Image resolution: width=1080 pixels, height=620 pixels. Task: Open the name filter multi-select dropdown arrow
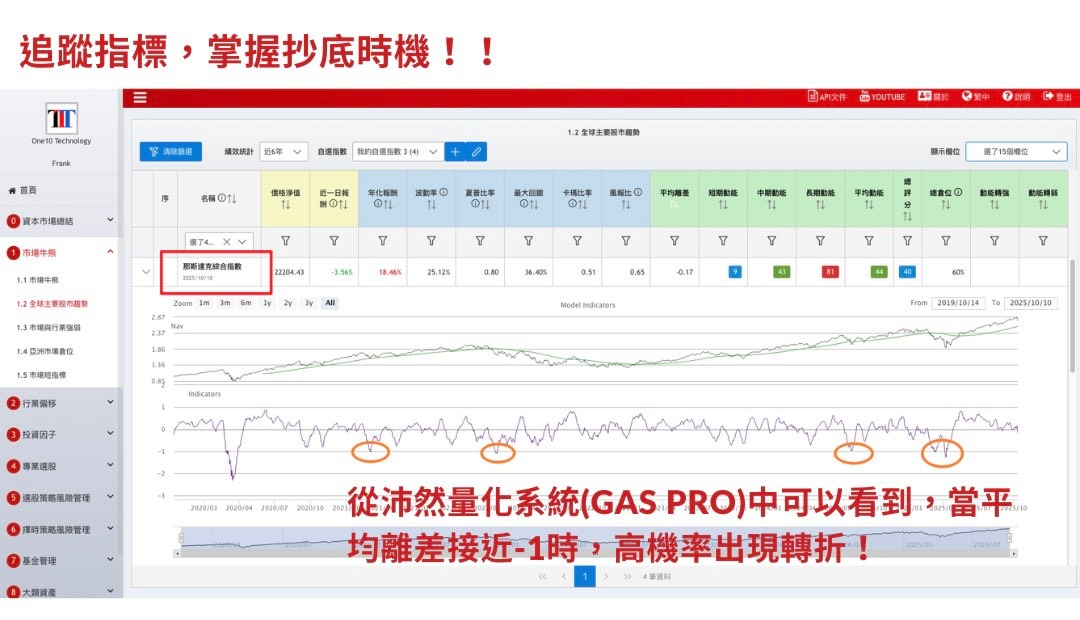click(x=242, y=242)
